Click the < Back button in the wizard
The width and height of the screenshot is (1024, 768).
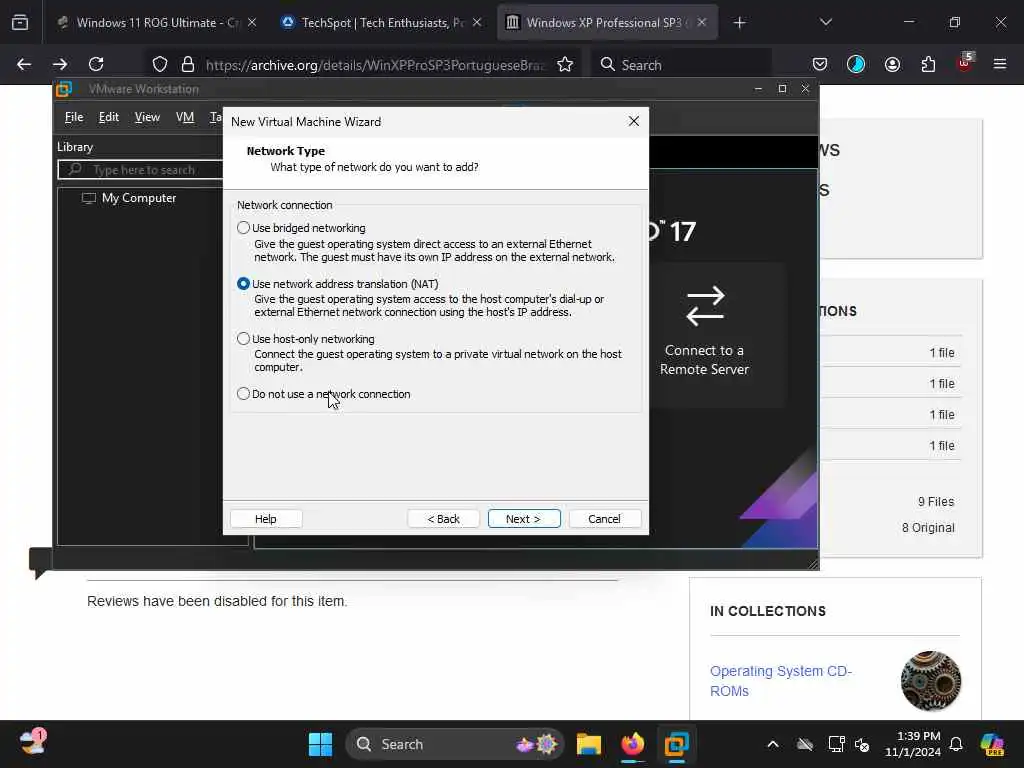(x=443, y=519)
